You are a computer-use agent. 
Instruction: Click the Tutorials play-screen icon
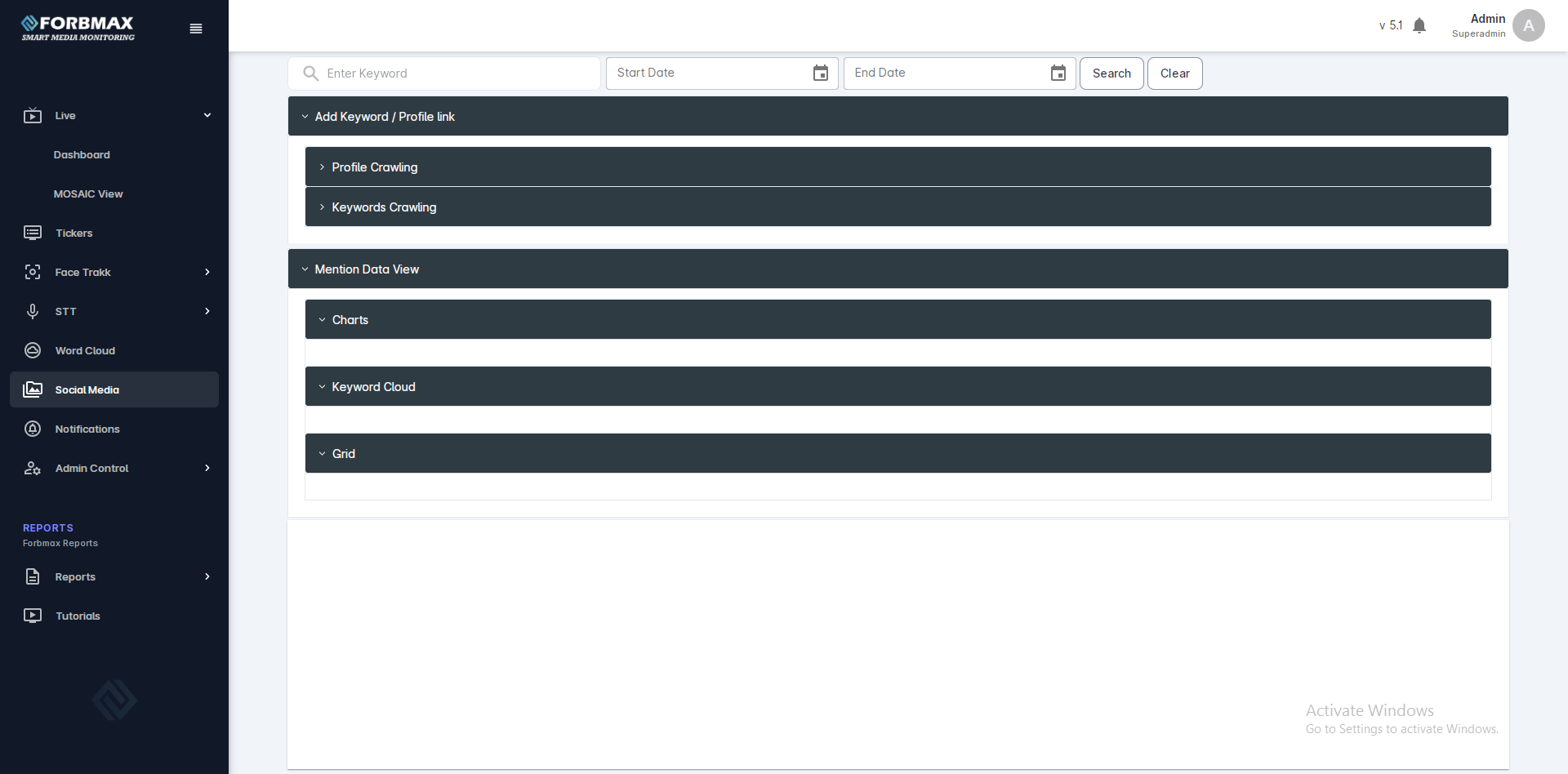pyautogui.click(x=33, y=616)
